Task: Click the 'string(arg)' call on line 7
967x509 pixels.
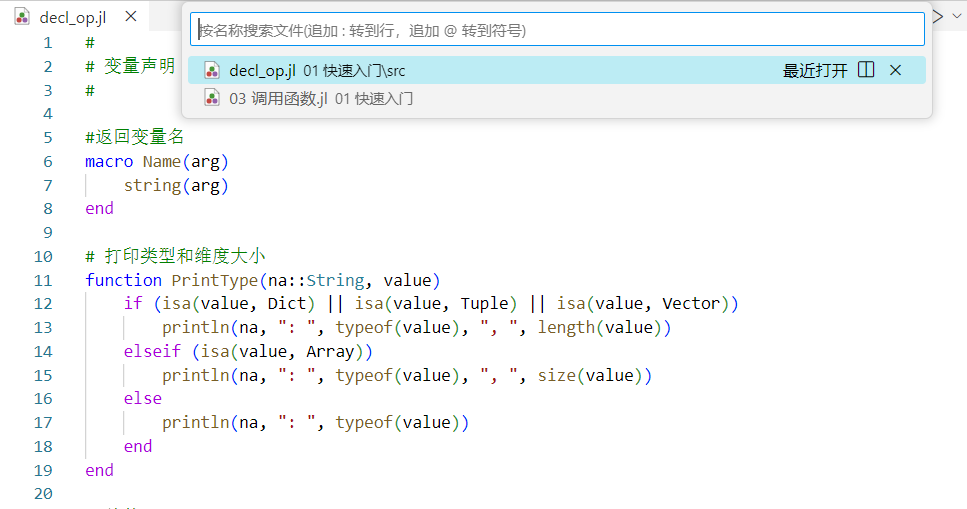Action: tap(176, 185)
